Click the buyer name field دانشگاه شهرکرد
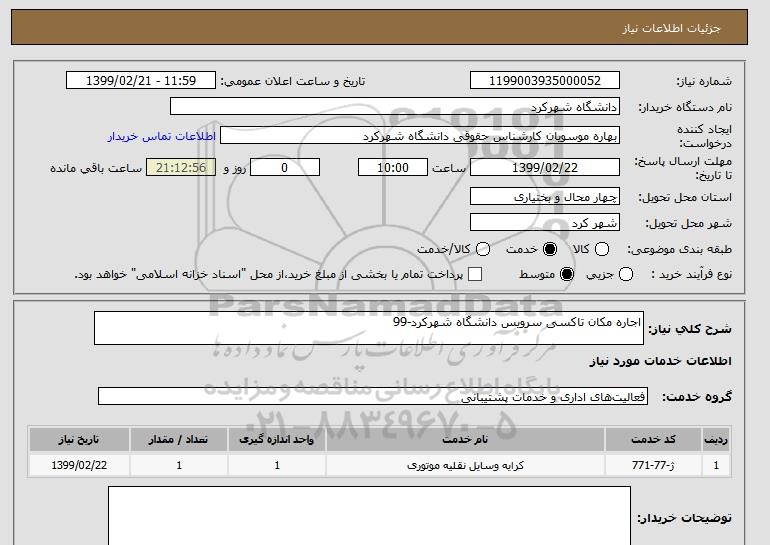The image size is (770, 545). coord(395,107)
